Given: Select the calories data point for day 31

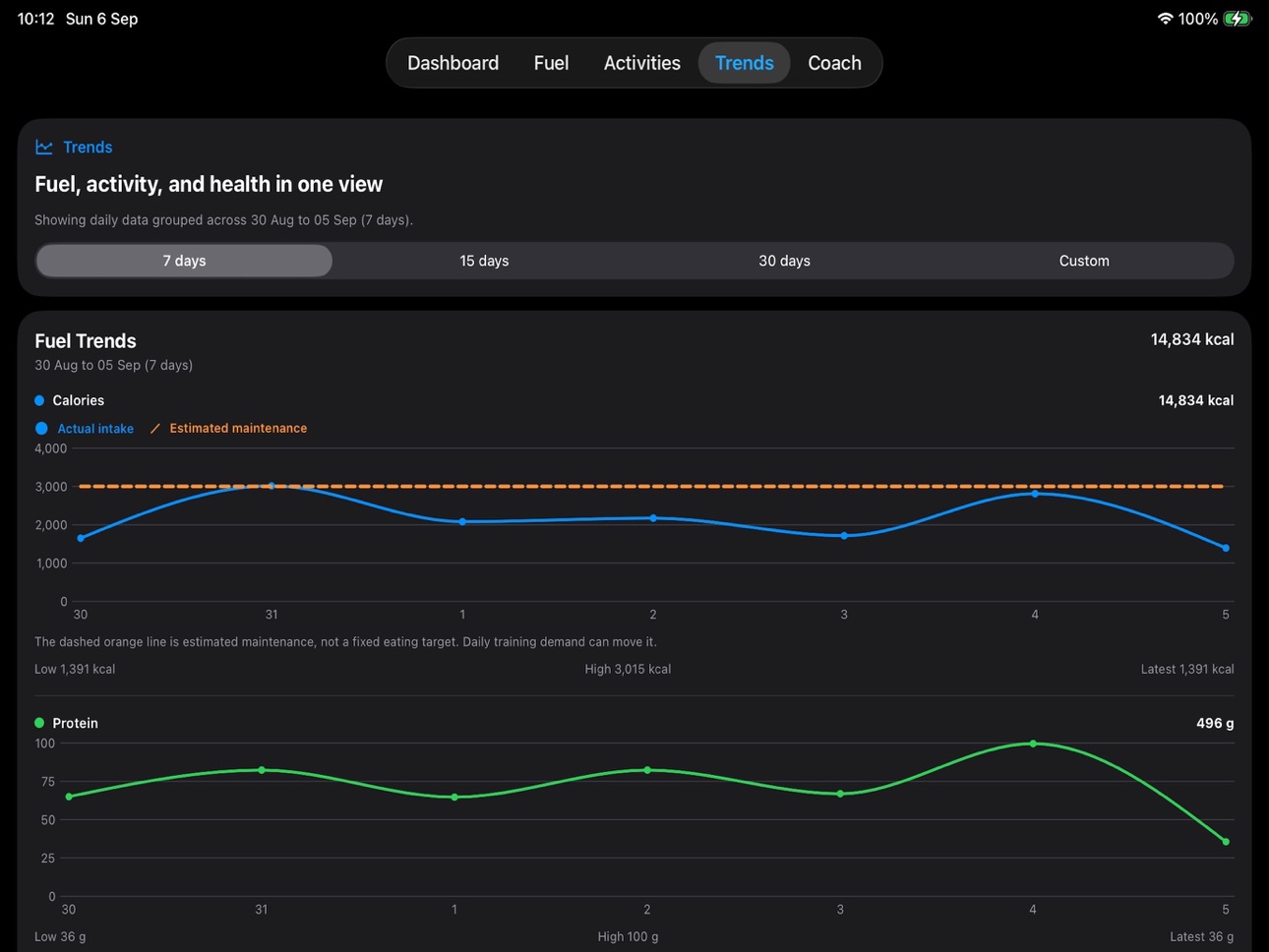Looking at the screenshot, I should (x=272, y=486).
